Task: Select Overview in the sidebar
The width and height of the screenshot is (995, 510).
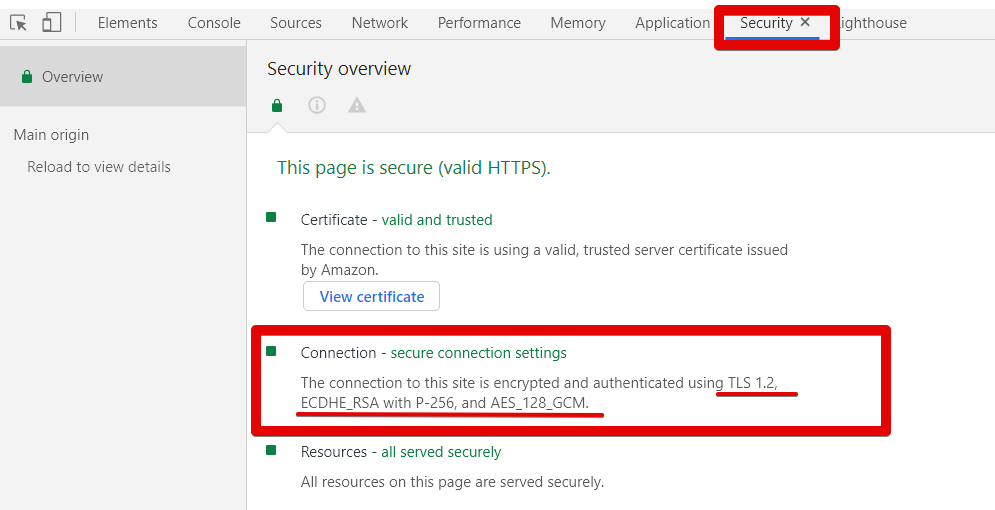Action: (x=72, y=77)
